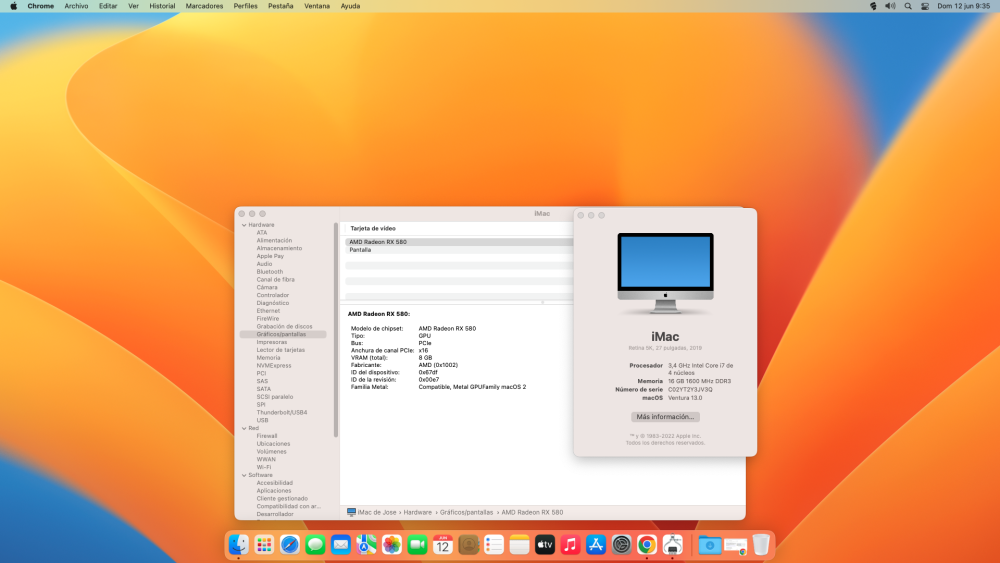Open Music app in dock

[570, 545]
